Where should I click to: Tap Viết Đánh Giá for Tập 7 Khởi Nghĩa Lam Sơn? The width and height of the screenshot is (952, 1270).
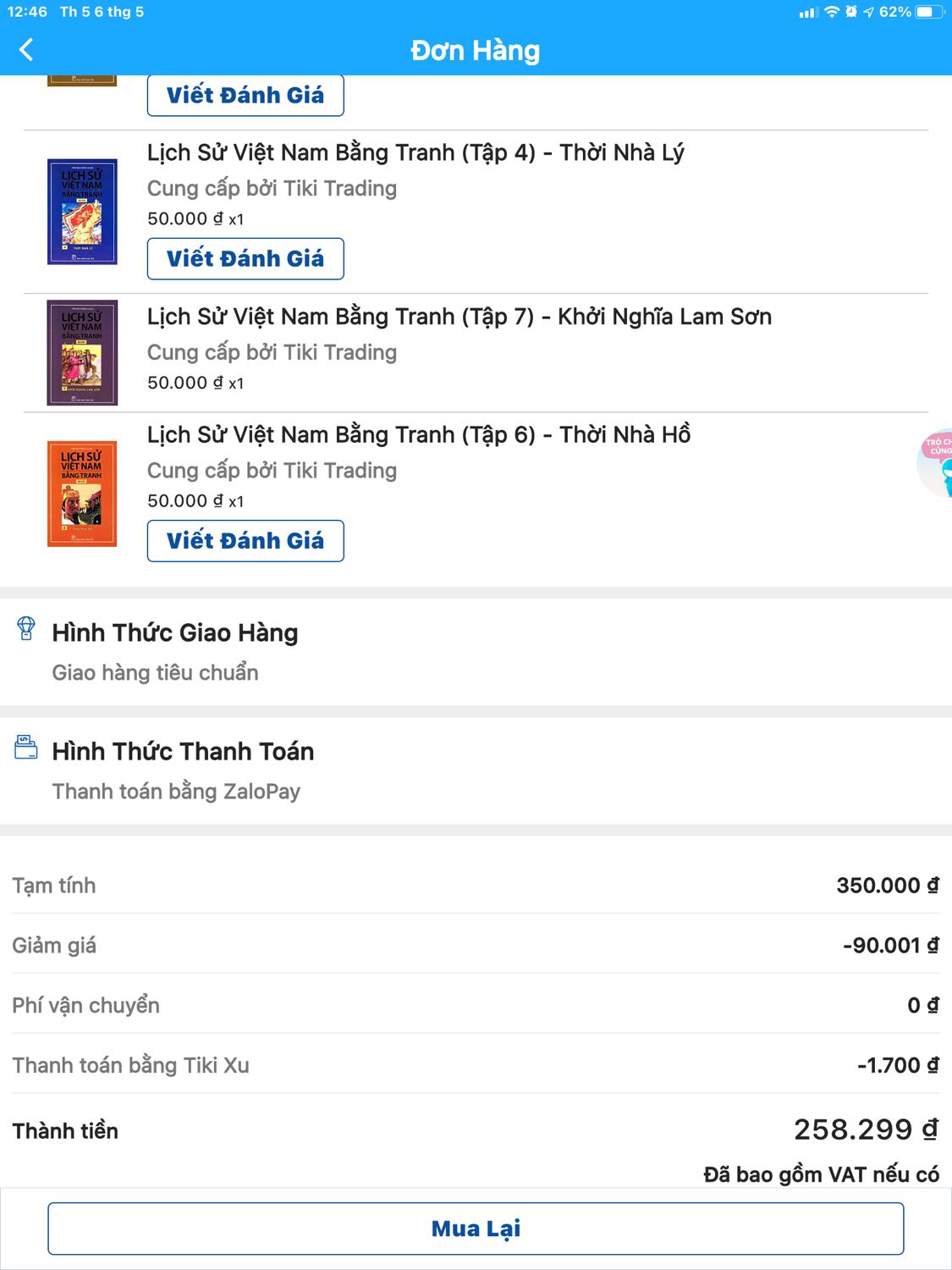click(x=245, y=398)
